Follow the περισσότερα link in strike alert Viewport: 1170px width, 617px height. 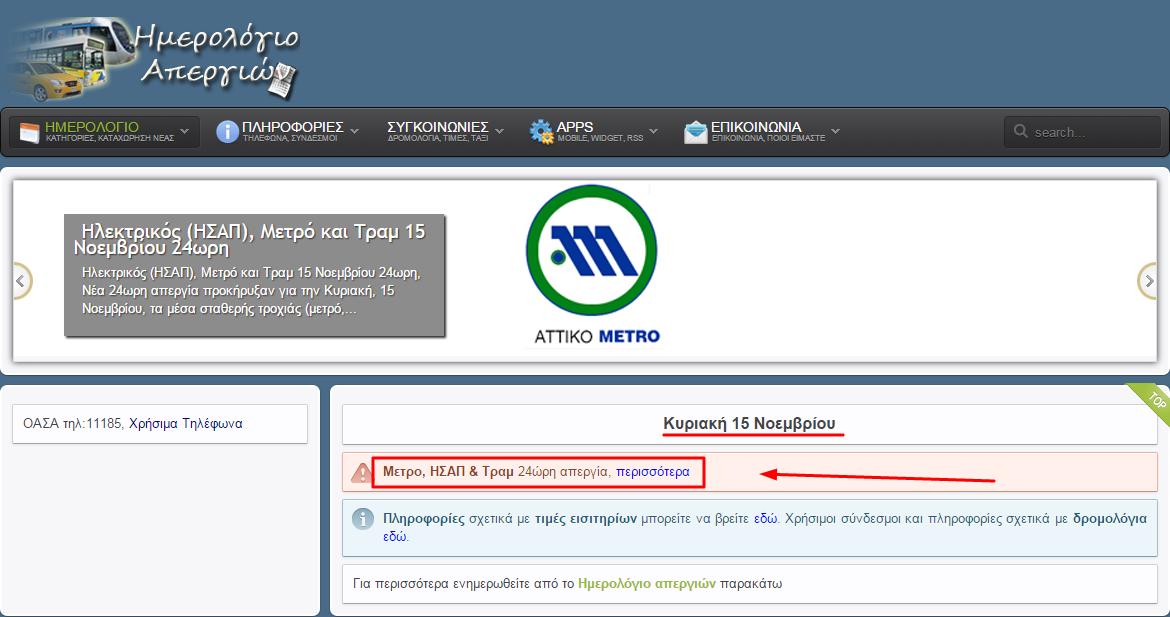tap(653, 472)
